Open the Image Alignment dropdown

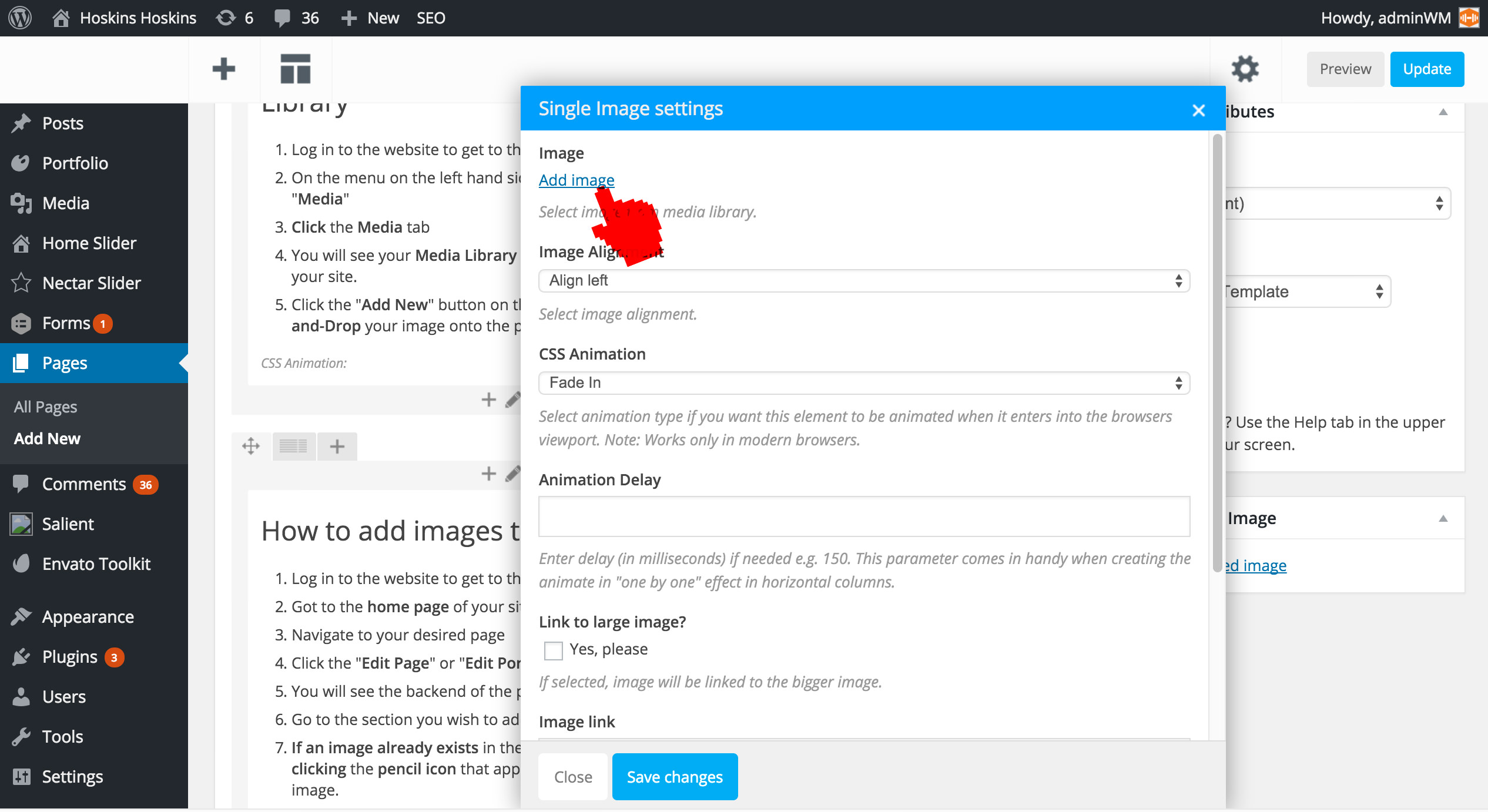coord(864,281)
